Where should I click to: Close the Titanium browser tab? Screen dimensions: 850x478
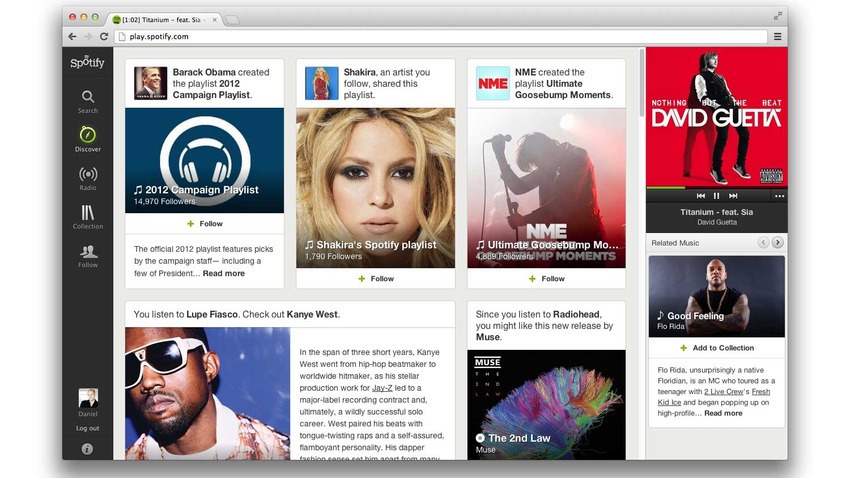point(215,20)
